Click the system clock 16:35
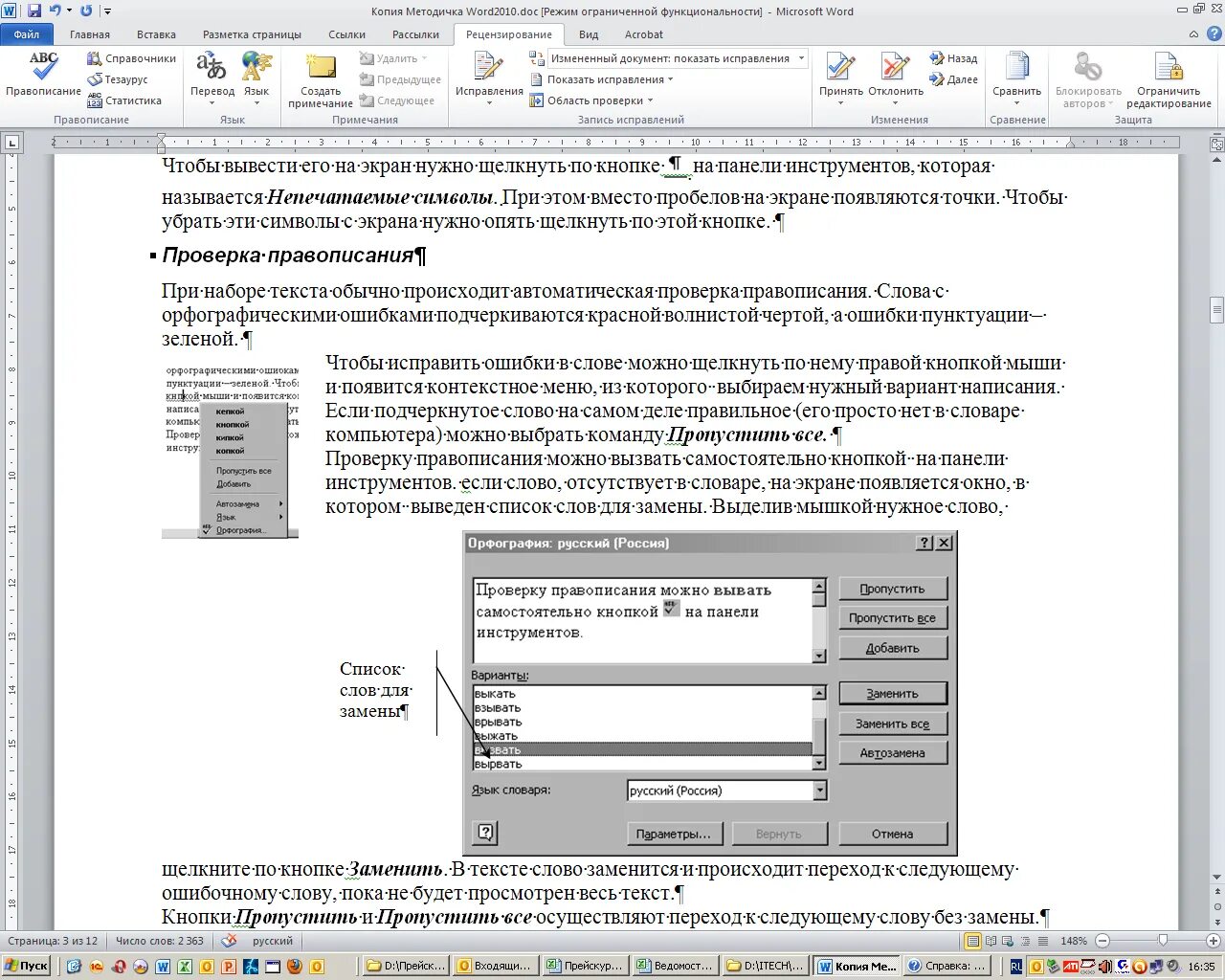This screenshot has height=980, width=1225. click(x=1201, y=967)
